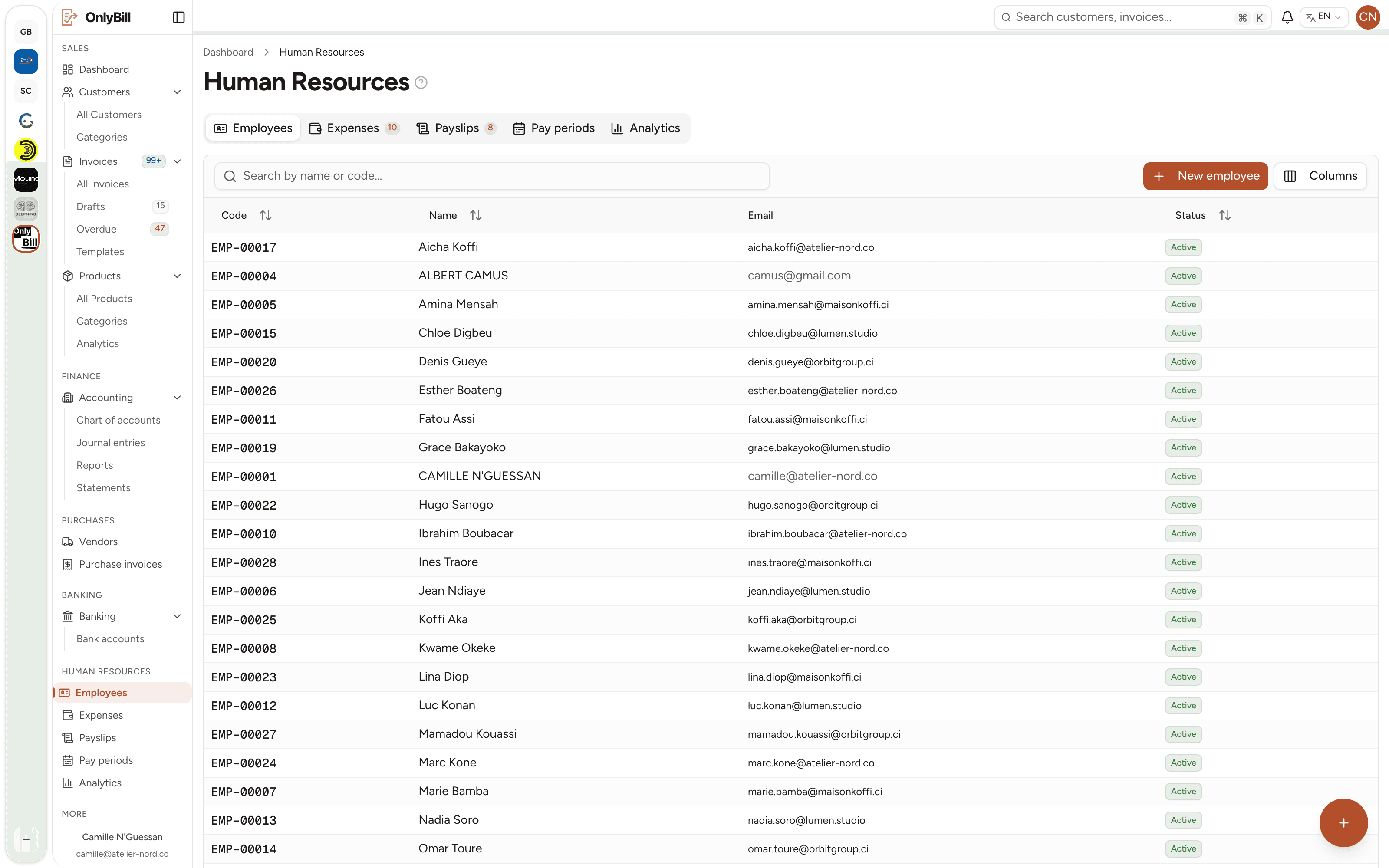Switch to the Mound workspace
The image size is (1389, 868).
pyautogui.click(x=26, y=180)
